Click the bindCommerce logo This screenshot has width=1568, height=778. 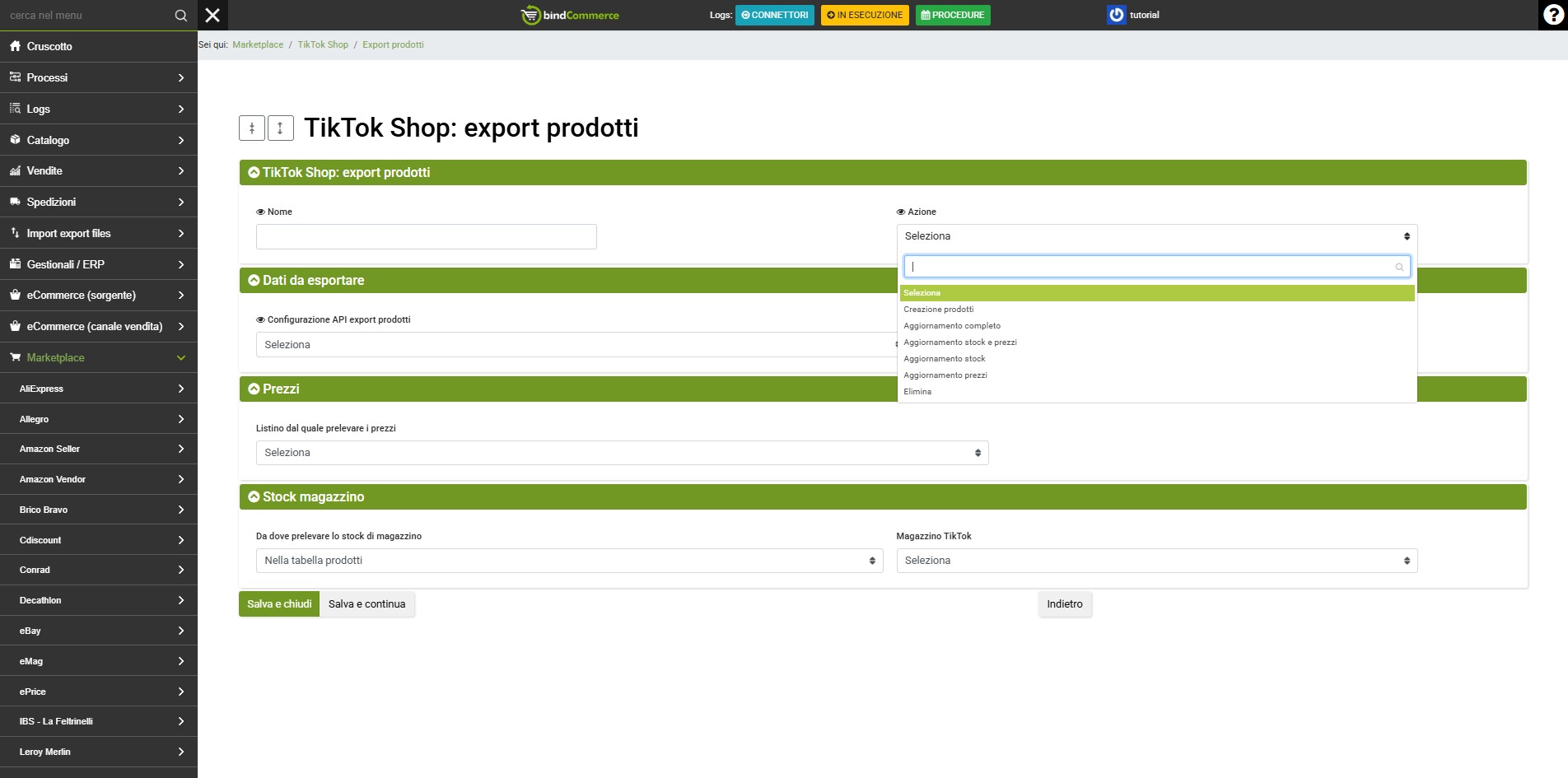(x=570, y=15)
